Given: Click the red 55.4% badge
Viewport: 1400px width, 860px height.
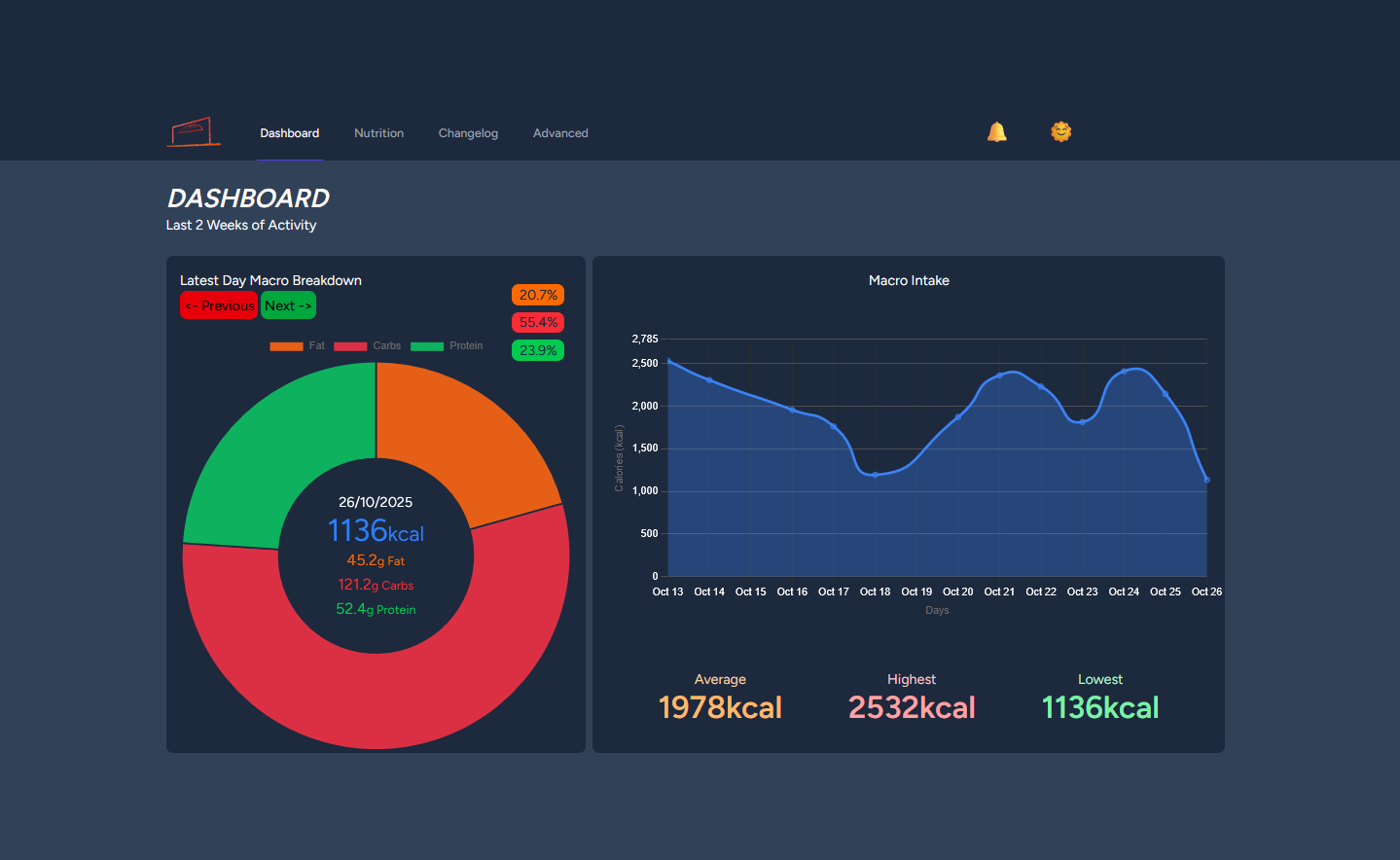Looking at the screenshot, I should coord(537,322).
